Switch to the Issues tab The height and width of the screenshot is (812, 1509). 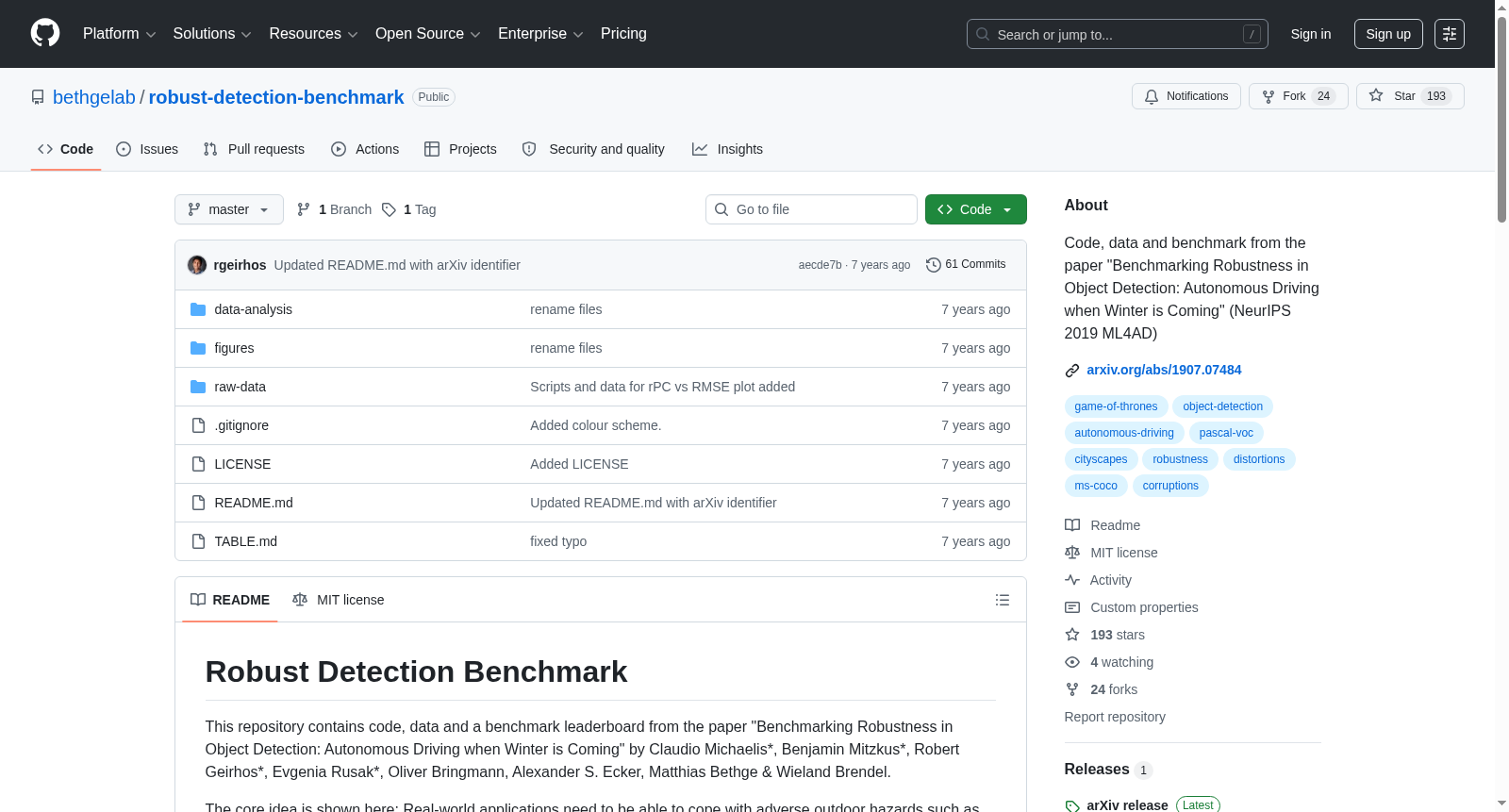pos(147,149)
